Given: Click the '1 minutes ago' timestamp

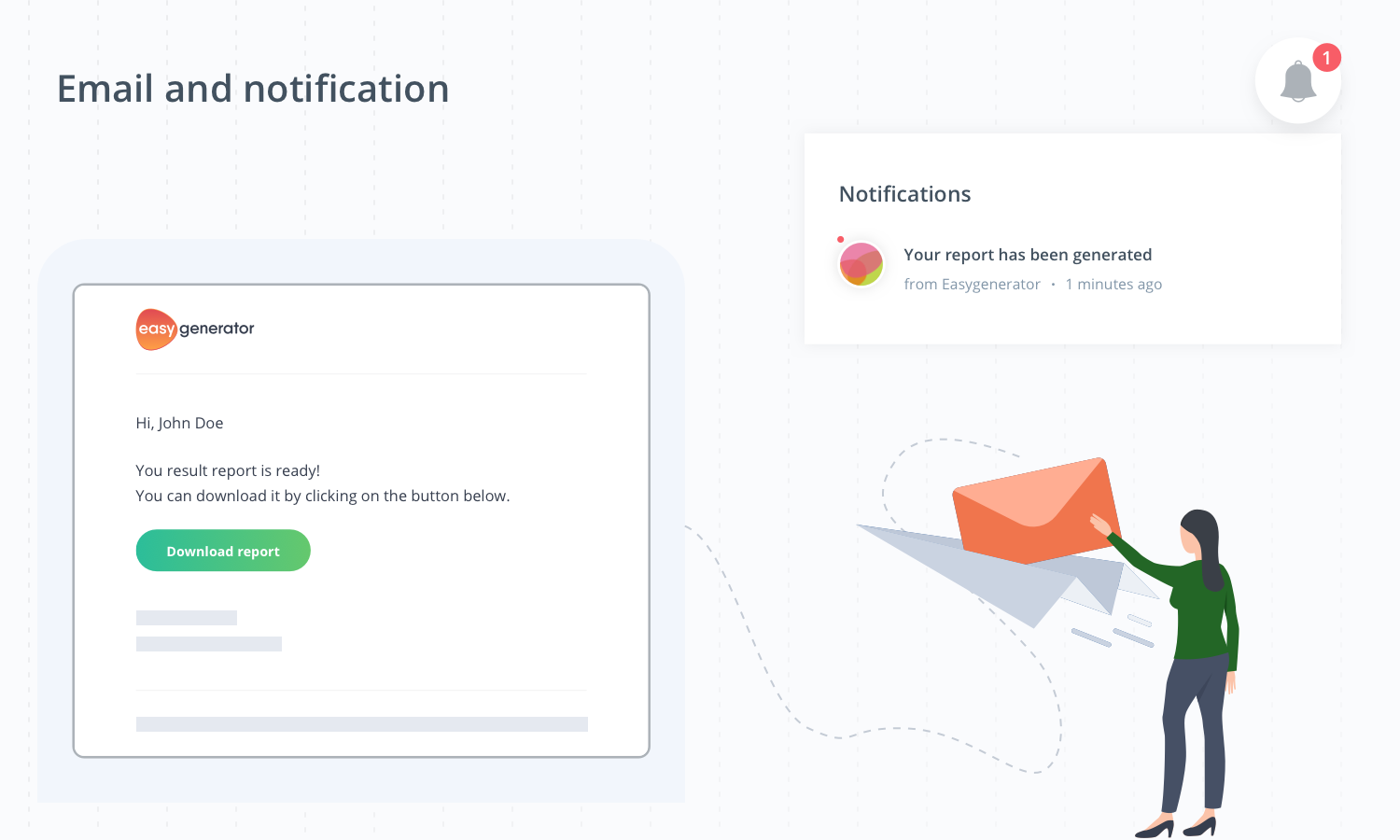Looking at the screenshot, I should pyautogui.click(x=1113, y=284).
